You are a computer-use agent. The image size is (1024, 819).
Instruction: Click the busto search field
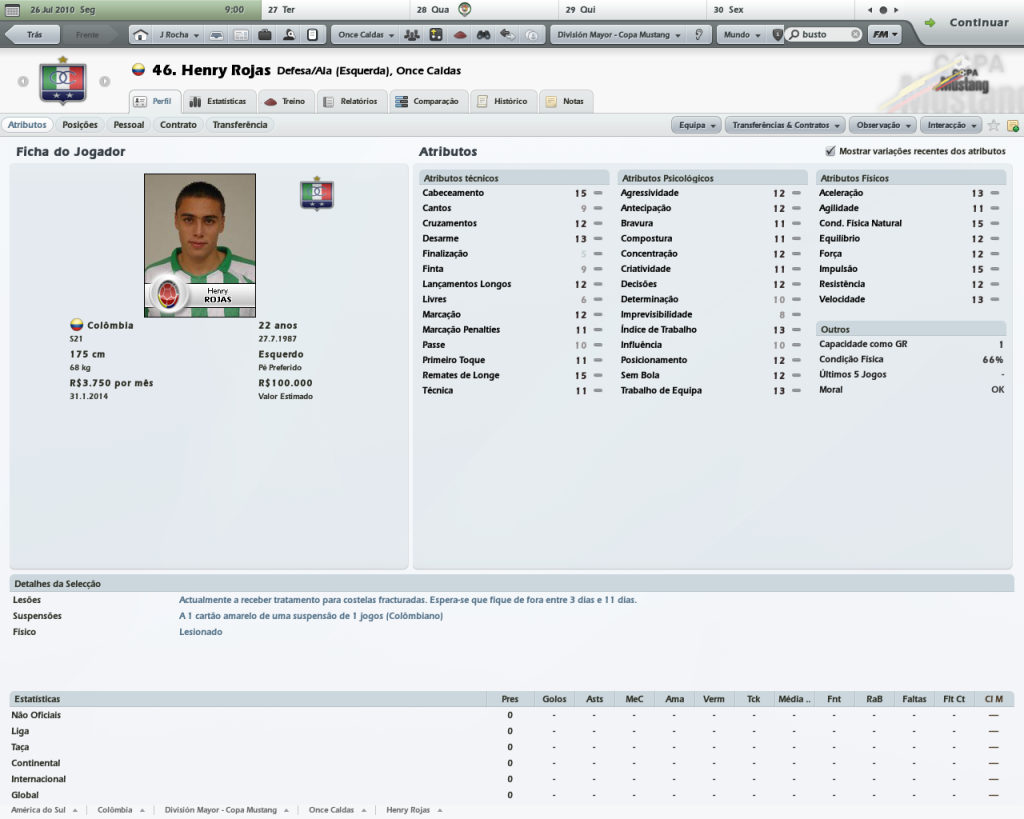[824, 35]
